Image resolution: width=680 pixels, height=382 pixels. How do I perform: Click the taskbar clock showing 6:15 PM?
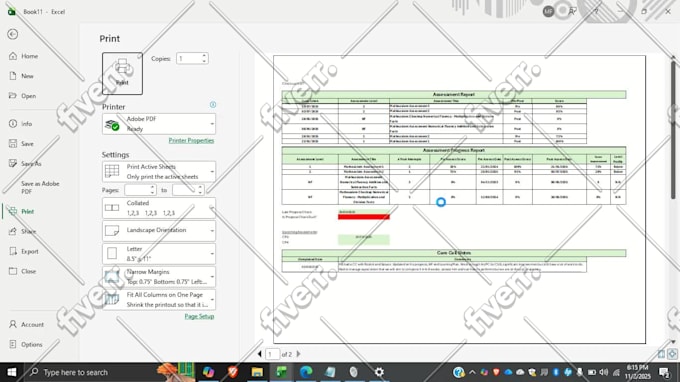point(637,372)
